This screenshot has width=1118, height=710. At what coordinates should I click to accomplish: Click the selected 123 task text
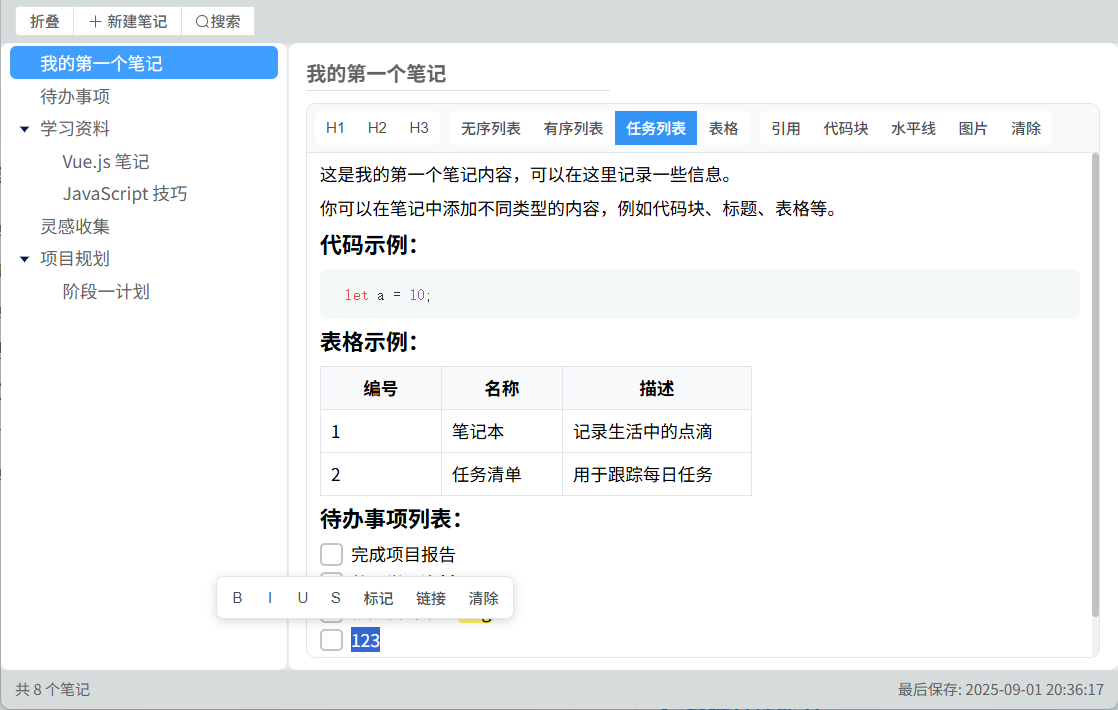coord(365,640)
